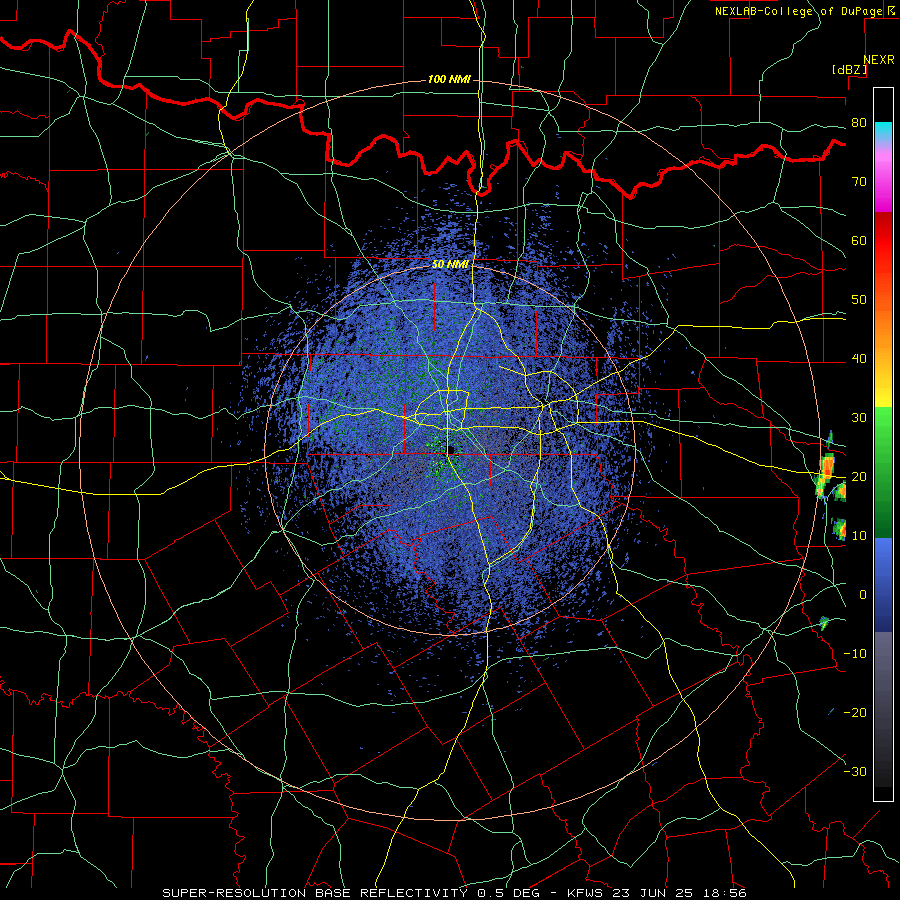Viewport: 900px width, 900px height.
Task: Click the -20 value on the dBZ scale
Action: [855, 712]
